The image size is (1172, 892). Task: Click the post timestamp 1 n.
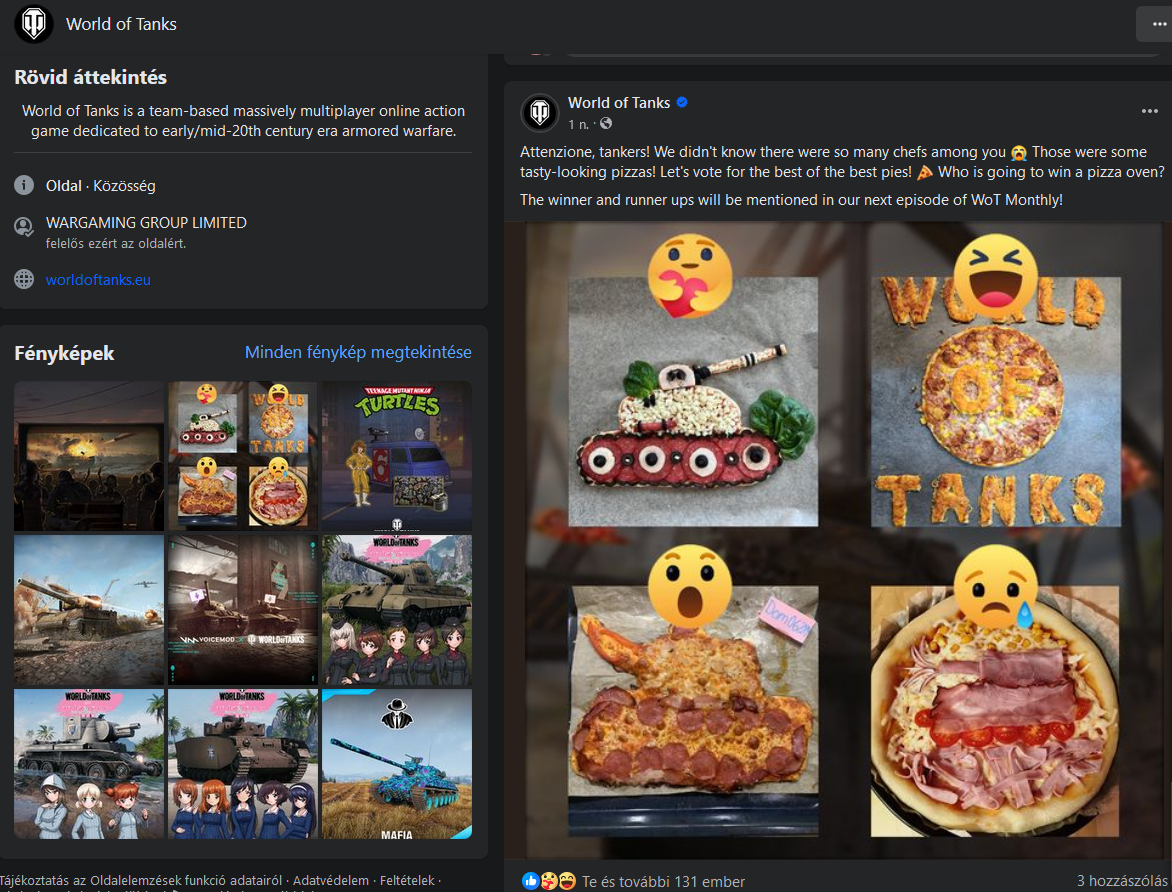[x=578, y=124]
